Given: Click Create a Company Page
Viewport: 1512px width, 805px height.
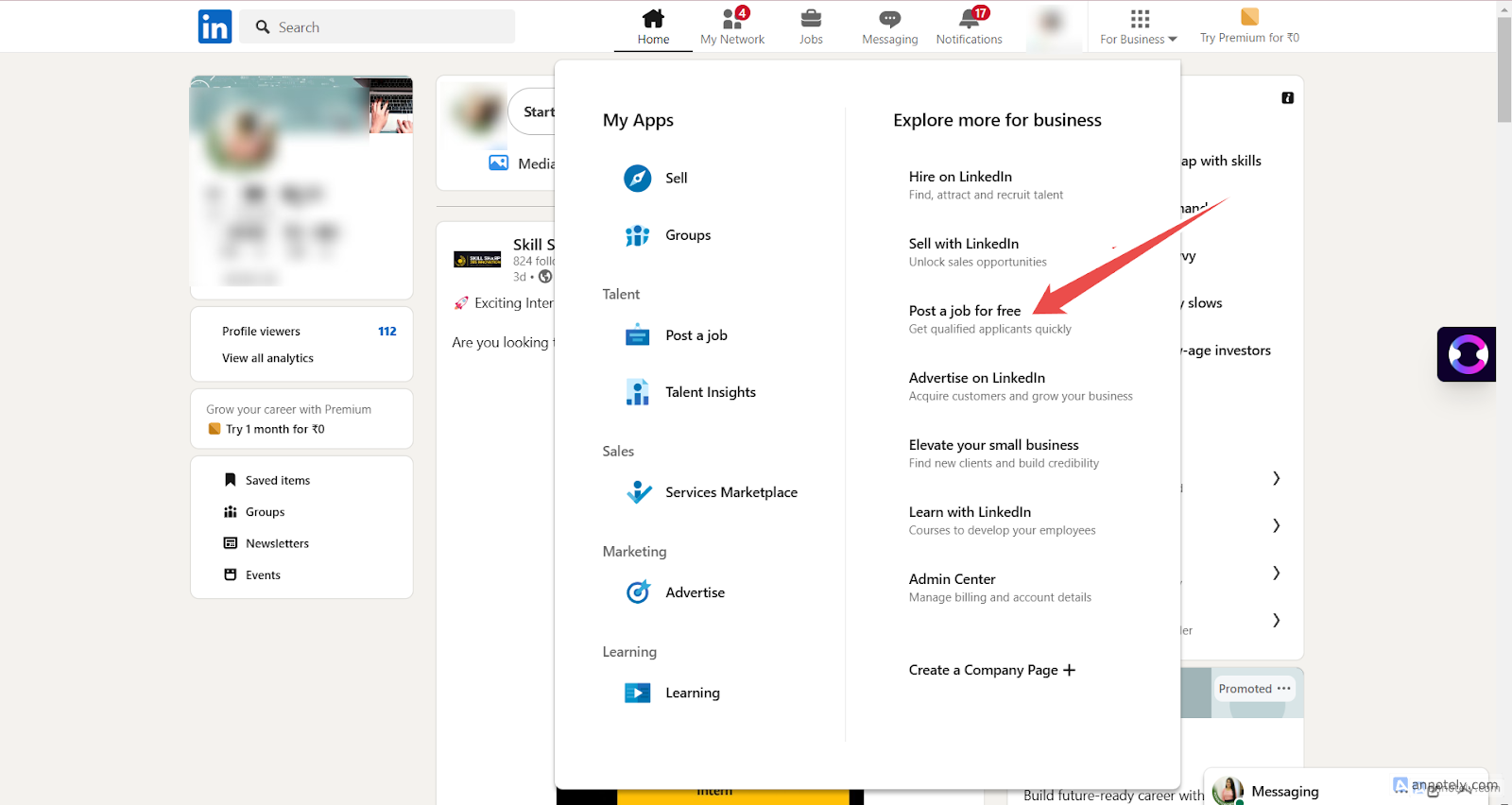Looking at the screenshot, I should point(984,670).
